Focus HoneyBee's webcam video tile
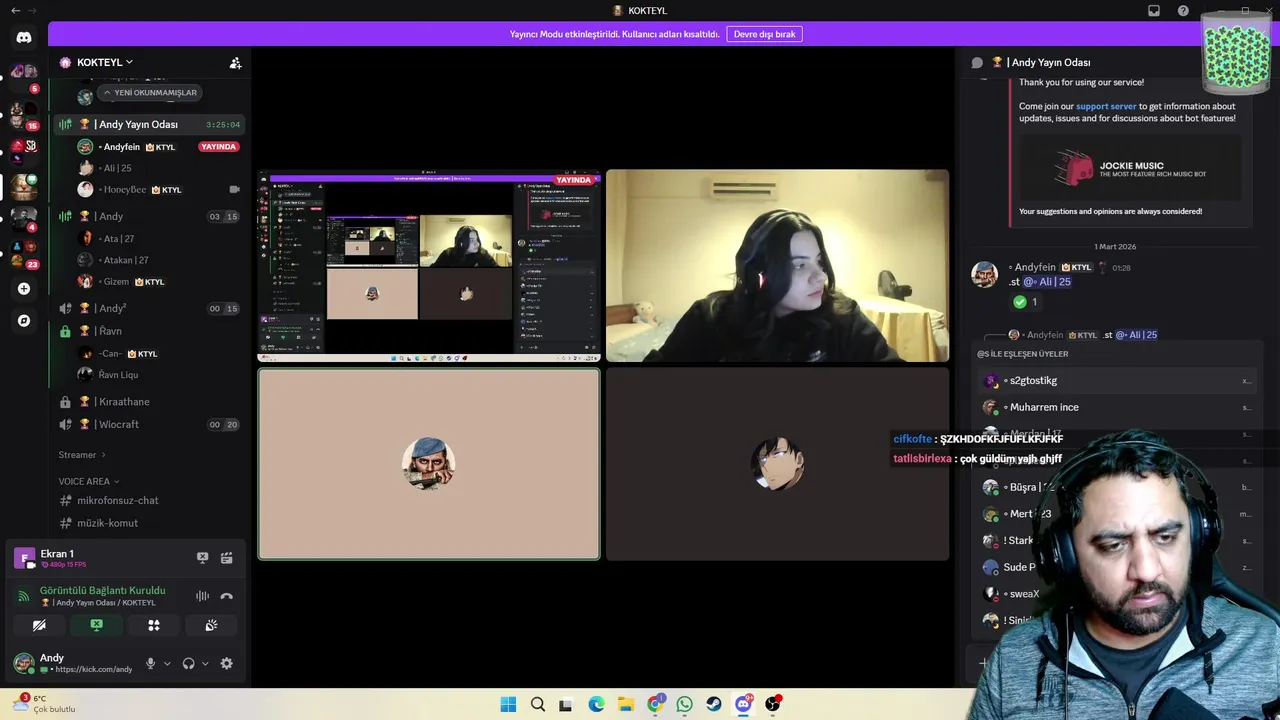1280x720 pixels. [777, 265]
